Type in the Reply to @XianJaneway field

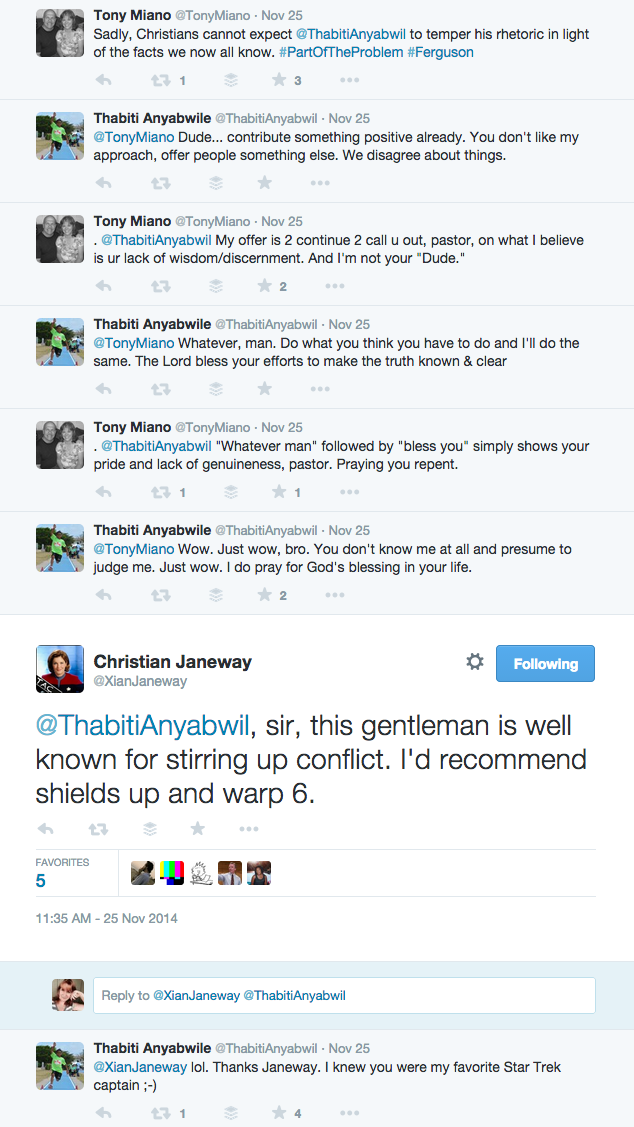click(344, 995)
